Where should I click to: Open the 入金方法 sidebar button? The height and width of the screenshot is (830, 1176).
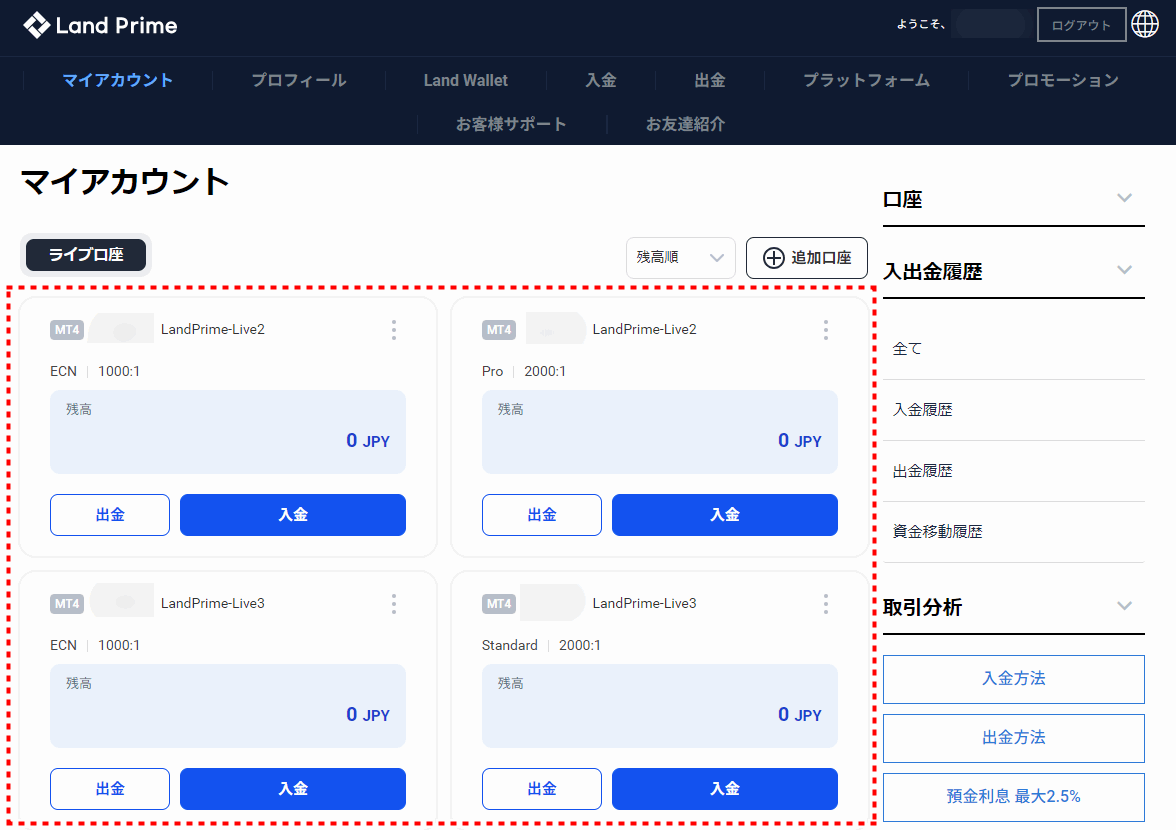coord(1013,679)
